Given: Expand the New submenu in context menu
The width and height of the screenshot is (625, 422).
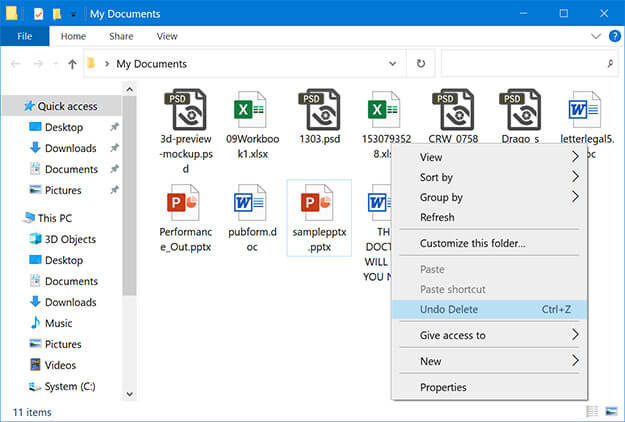Looking at the screenshot, I should pyautogui.click(x=489, y=361).
